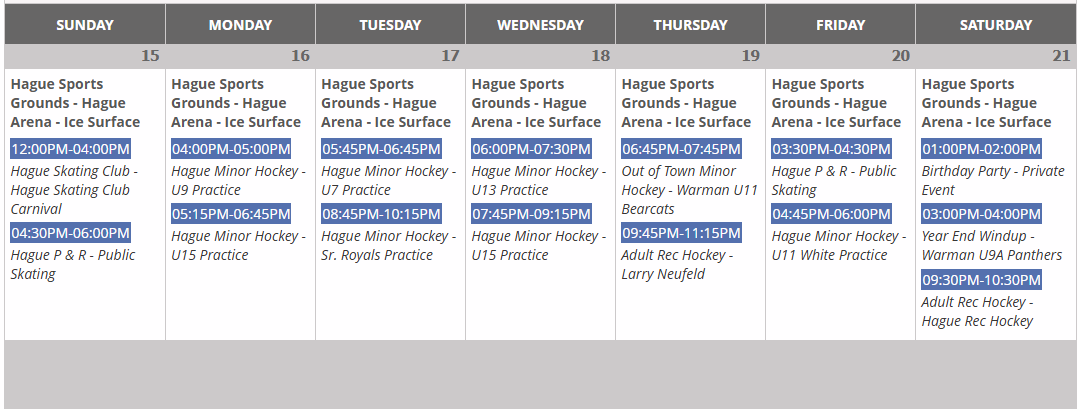Click the Sunday column header

[x=85, y=25]
